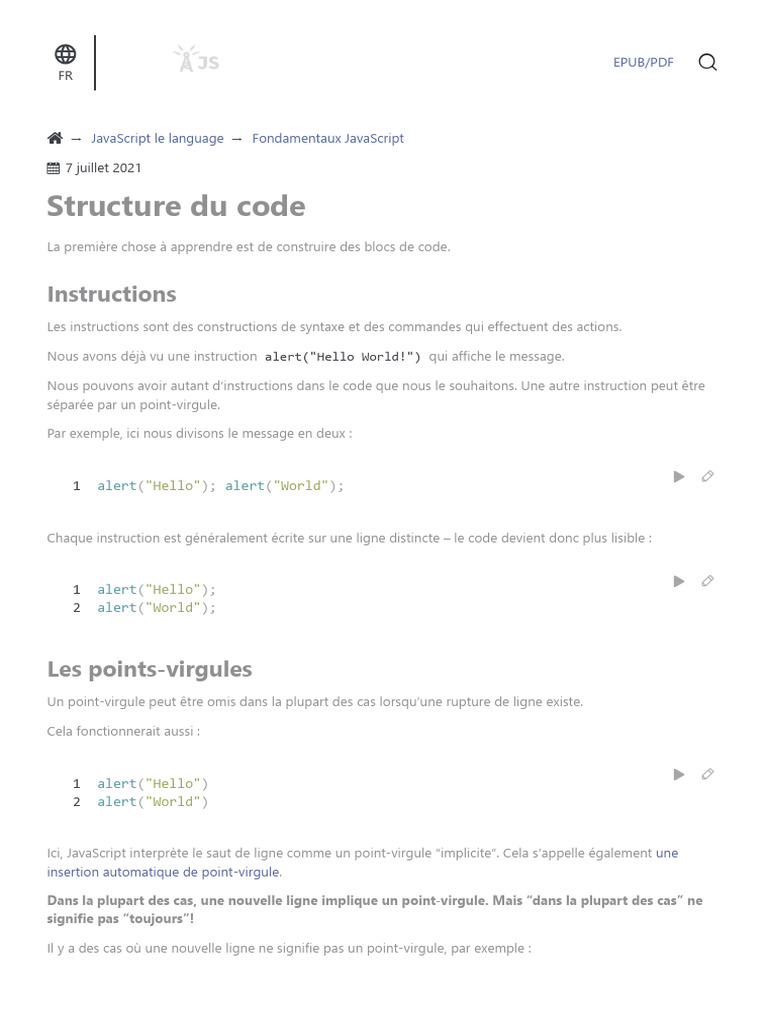Navigate to JavaScript le language breadcrumb
Image resolution: width=768 pixels, height=1024 pixels.
pos(157,139)
